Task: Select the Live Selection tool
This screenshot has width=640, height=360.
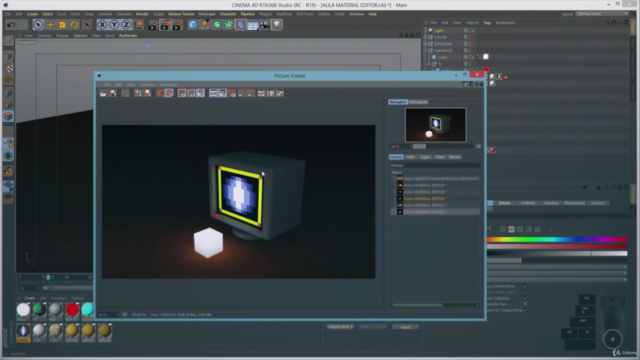Action: click(38, 25)
